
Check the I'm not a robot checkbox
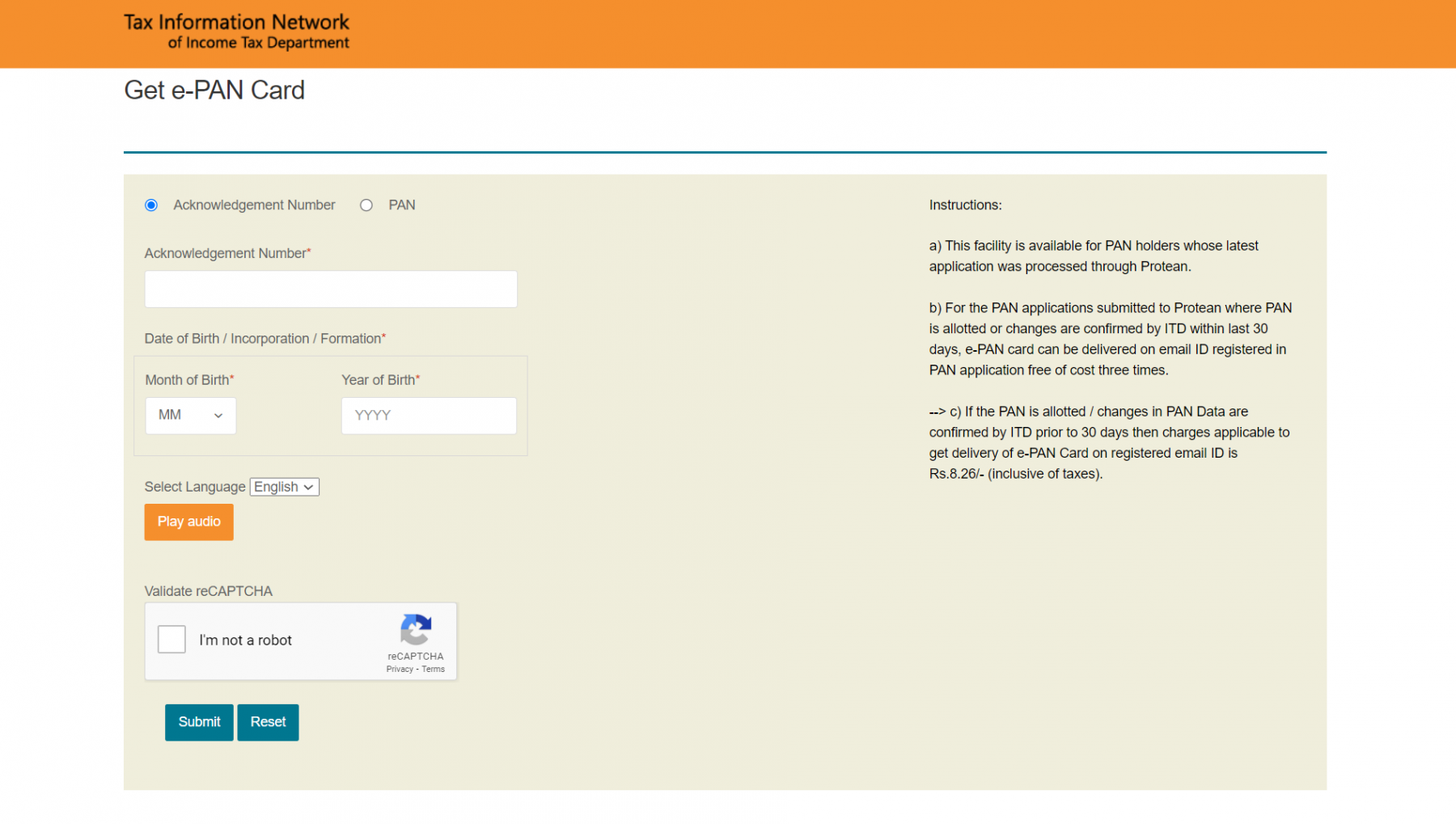pos(171,640)
